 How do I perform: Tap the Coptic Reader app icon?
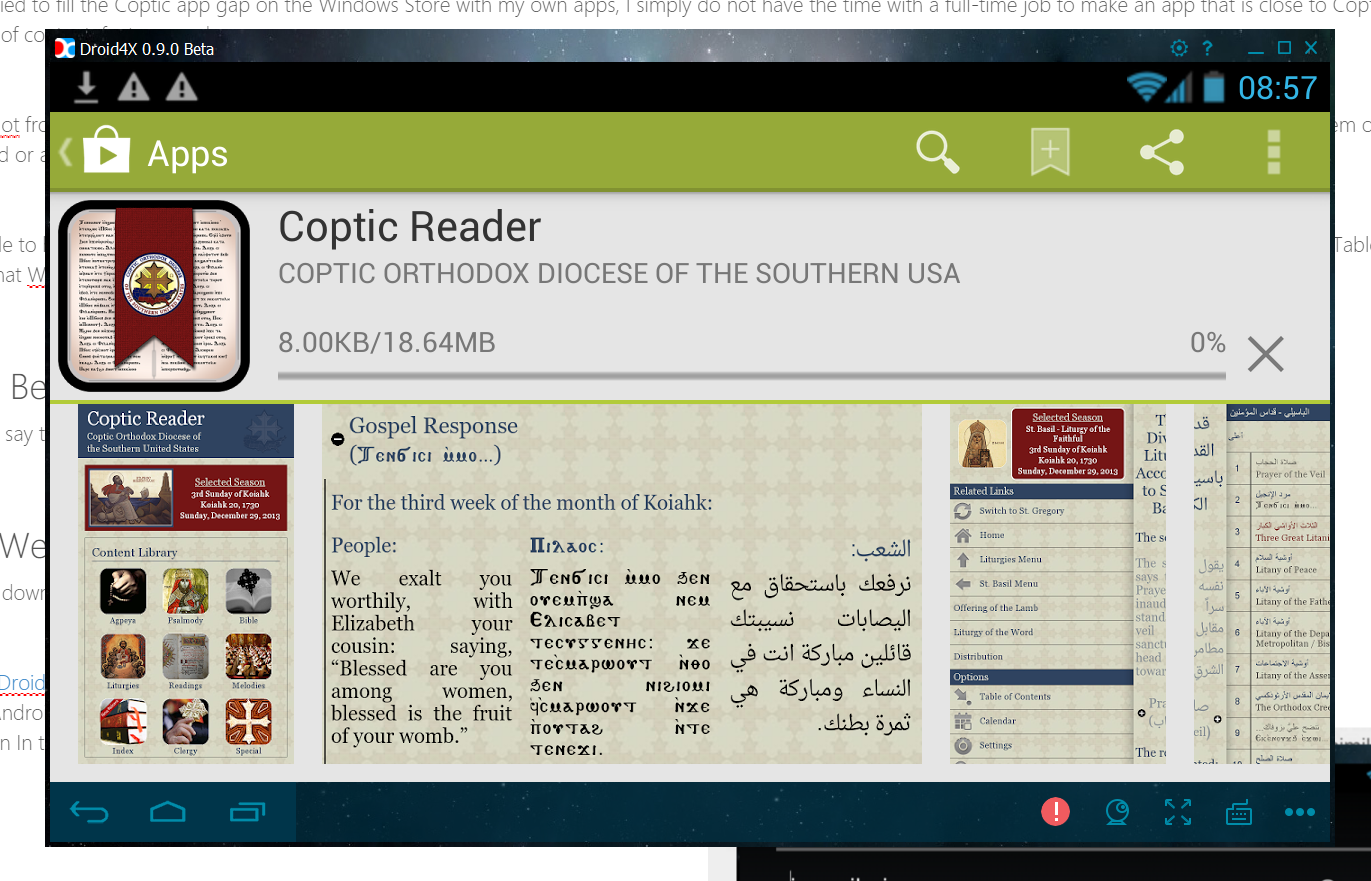pyautogui.click(x=153, y=295)
